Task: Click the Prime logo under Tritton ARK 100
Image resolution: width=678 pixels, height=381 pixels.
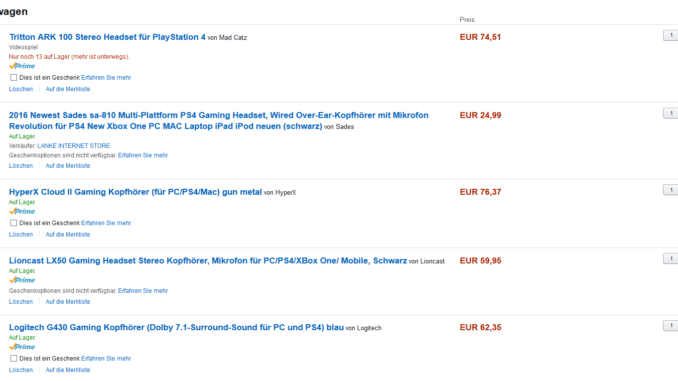Action: pyautogui.click(x=22, y=66)
